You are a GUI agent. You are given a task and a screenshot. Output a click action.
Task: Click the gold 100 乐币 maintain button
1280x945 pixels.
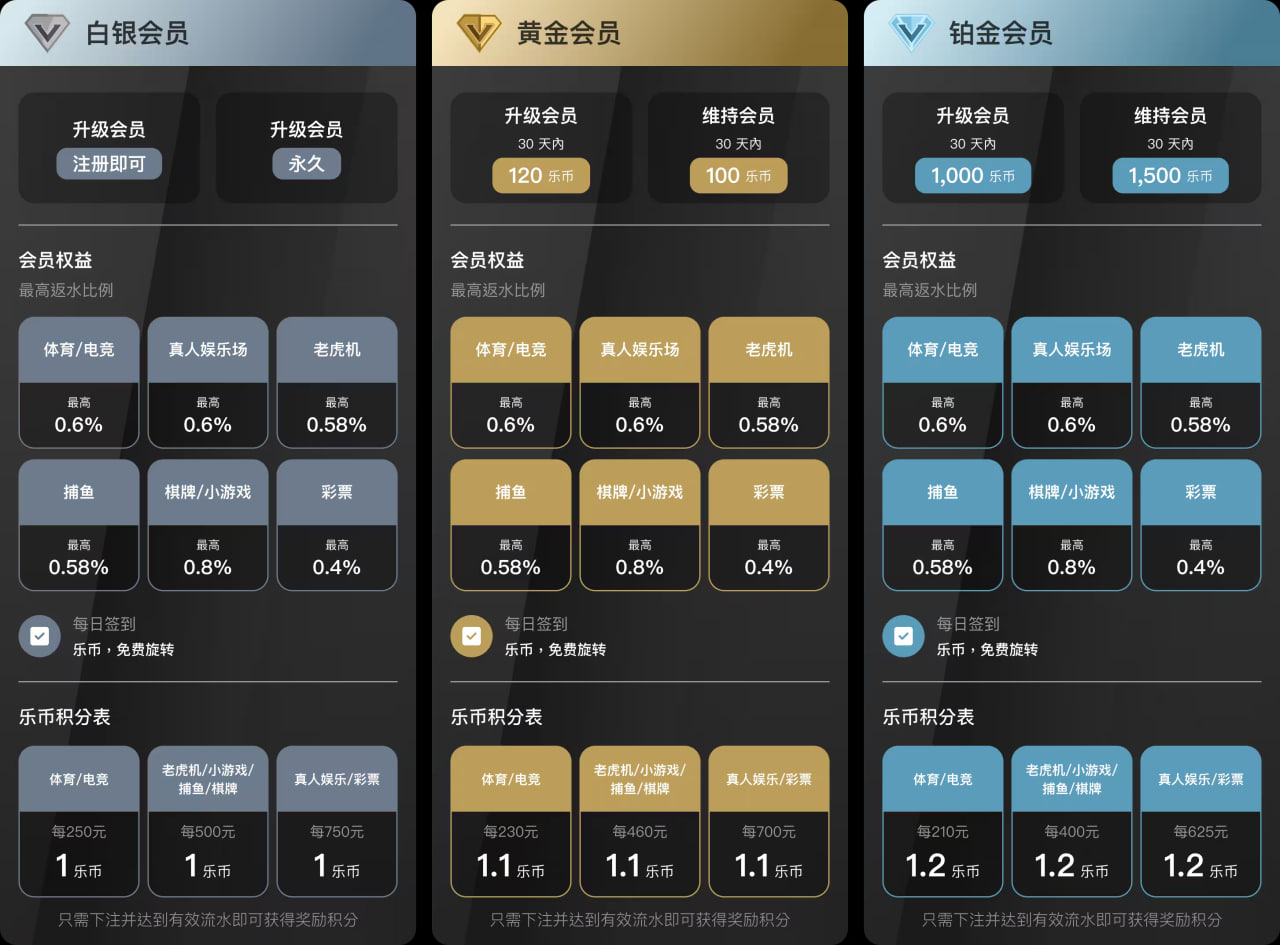point(738,176)
